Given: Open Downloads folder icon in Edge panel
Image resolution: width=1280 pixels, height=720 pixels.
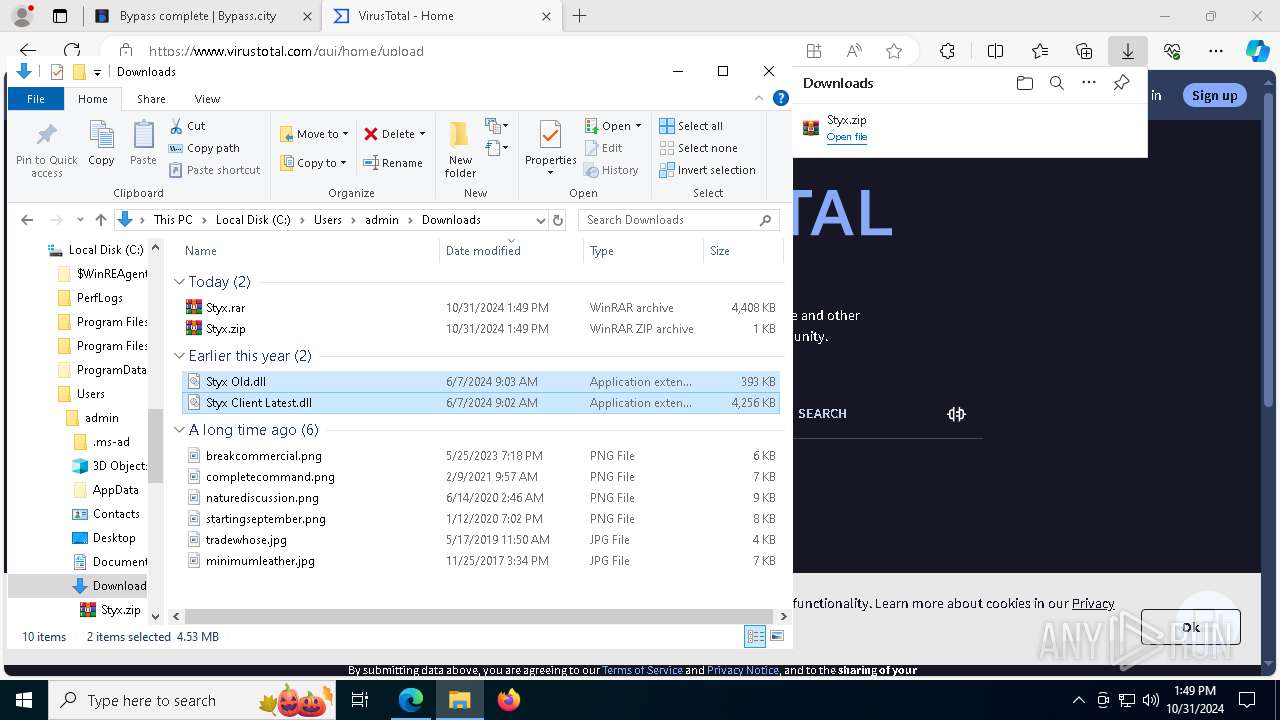Looking at the screenshot, I should (1024, 83).
